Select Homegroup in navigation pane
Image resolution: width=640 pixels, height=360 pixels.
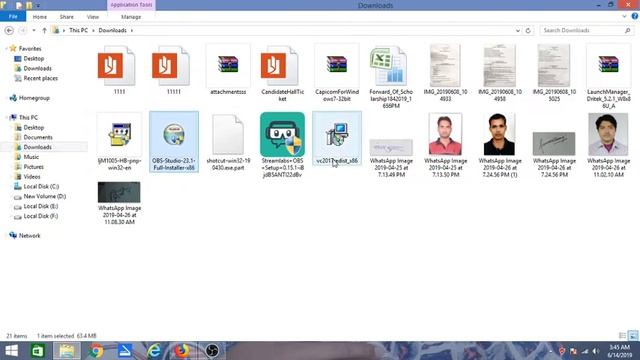click(34, 98)
